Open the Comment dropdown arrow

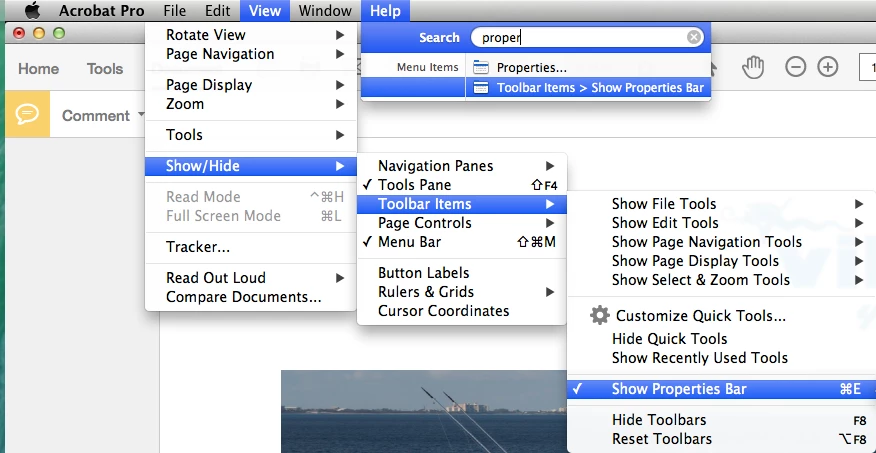[x=141, y=115]
